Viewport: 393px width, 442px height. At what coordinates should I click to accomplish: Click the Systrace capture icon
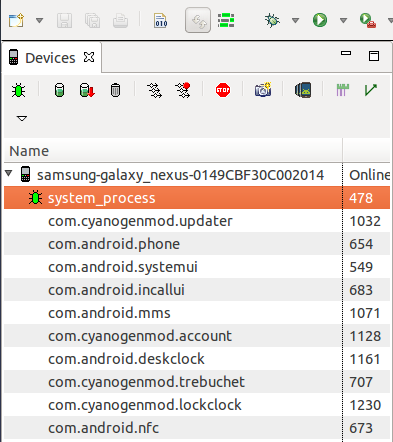343,90
